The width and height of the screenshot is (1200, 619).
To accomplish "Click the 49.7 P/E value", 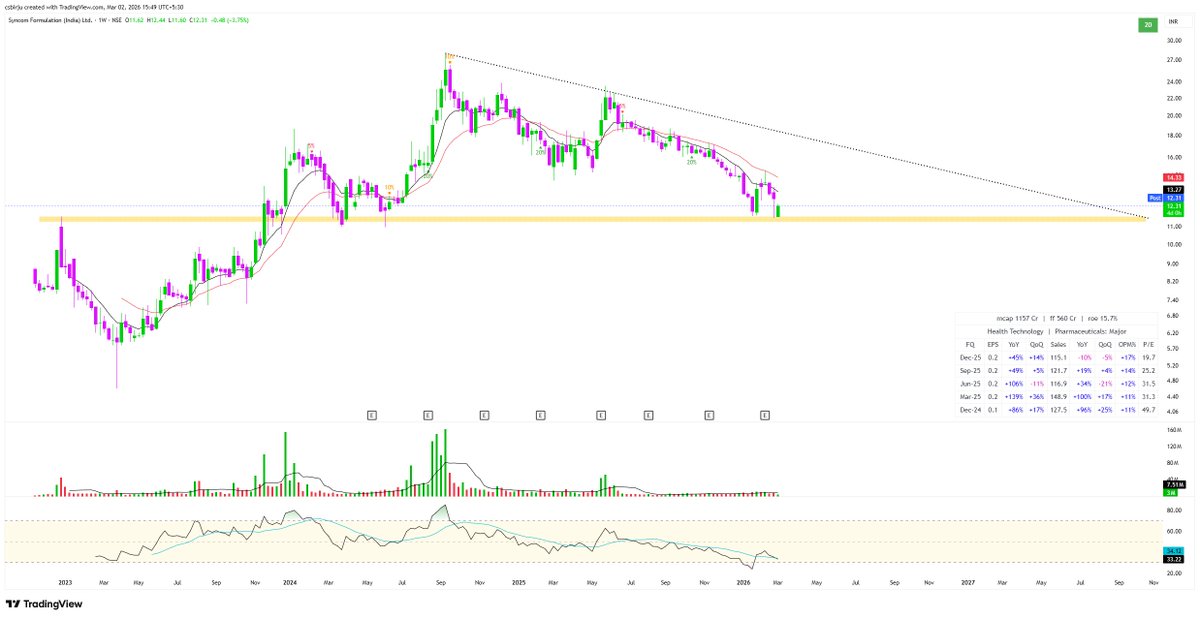I will [x=1148, y=410].
